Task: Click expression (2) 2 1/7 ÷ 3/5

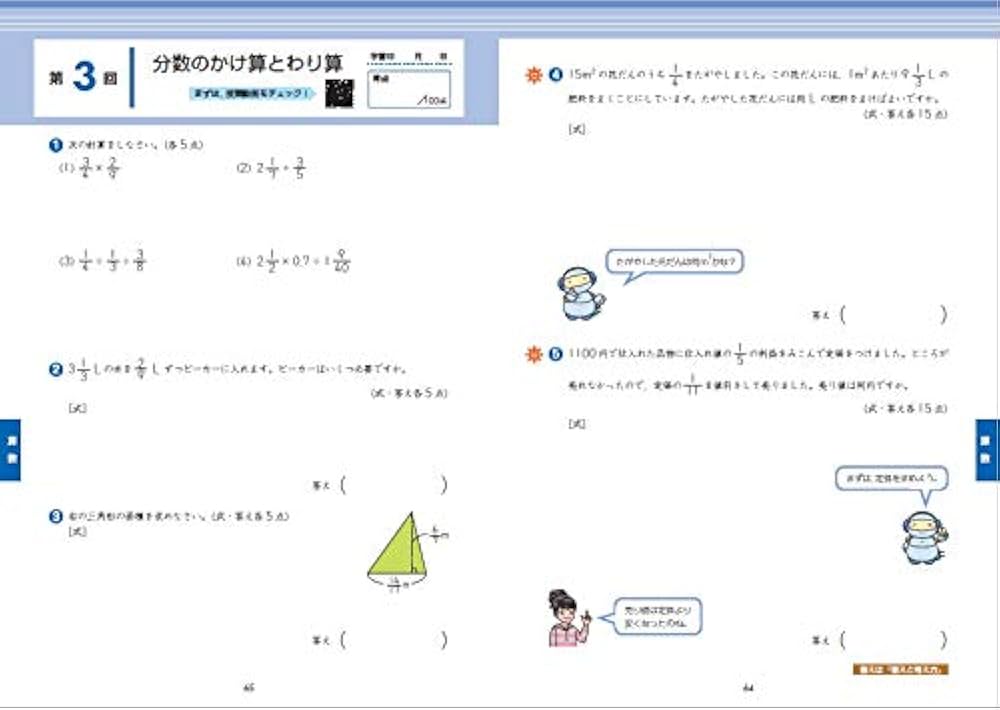Action: 270,168
